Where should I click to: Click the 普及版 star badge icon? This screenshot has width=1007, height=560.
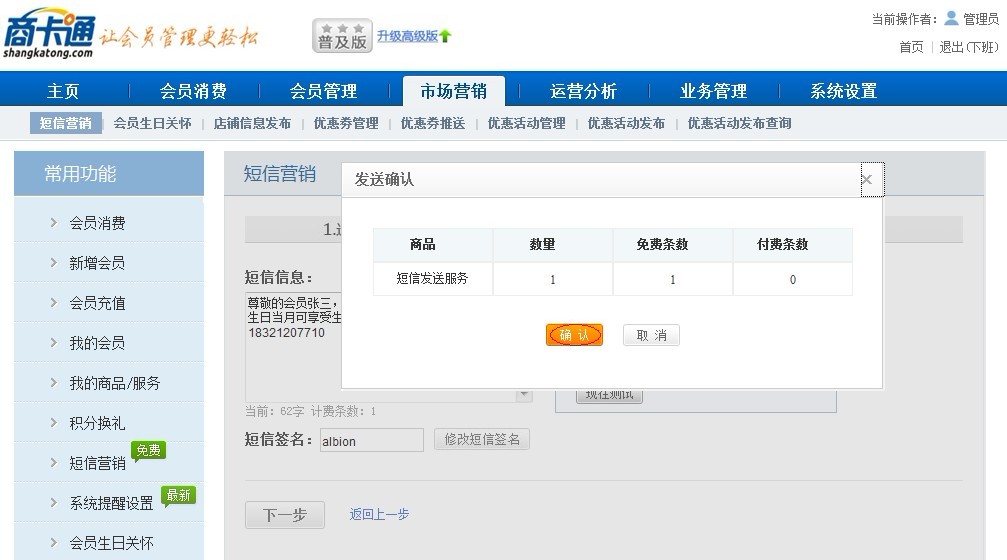point(342,35)
